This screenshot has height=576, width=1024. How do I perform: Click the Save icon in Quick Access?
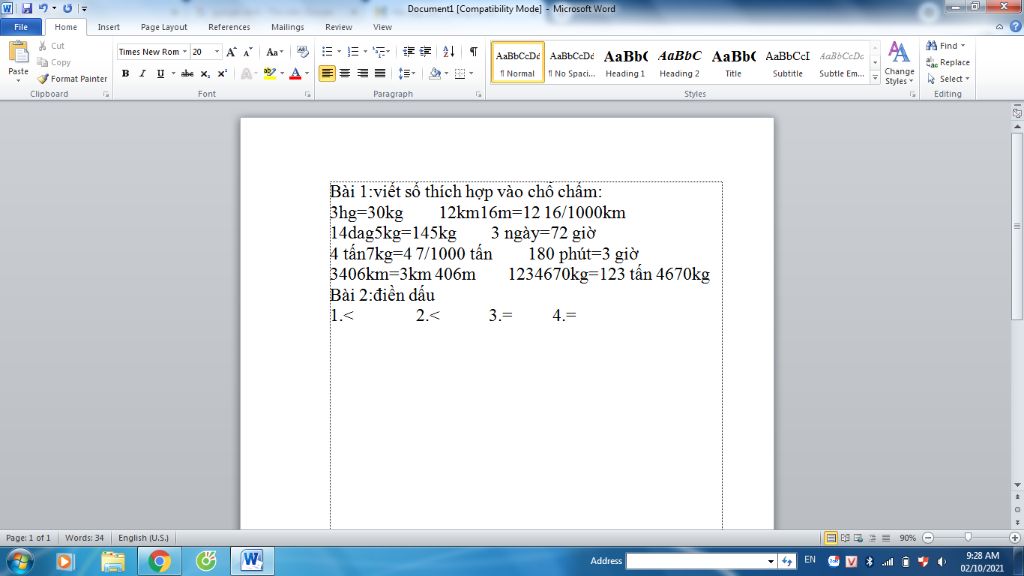point(27,8)
